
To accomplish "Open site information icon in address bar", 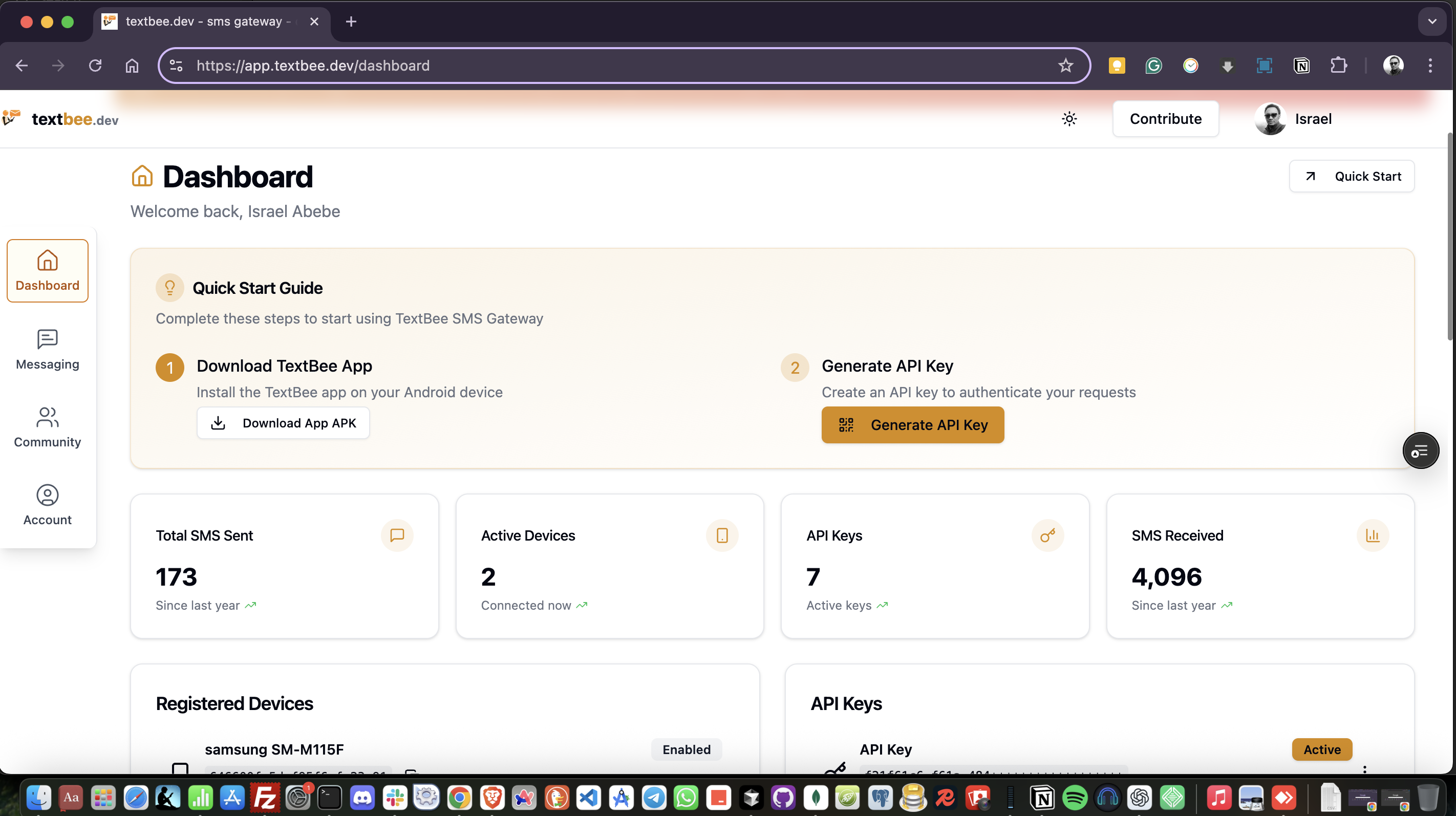I will click(x=176, y=66).
